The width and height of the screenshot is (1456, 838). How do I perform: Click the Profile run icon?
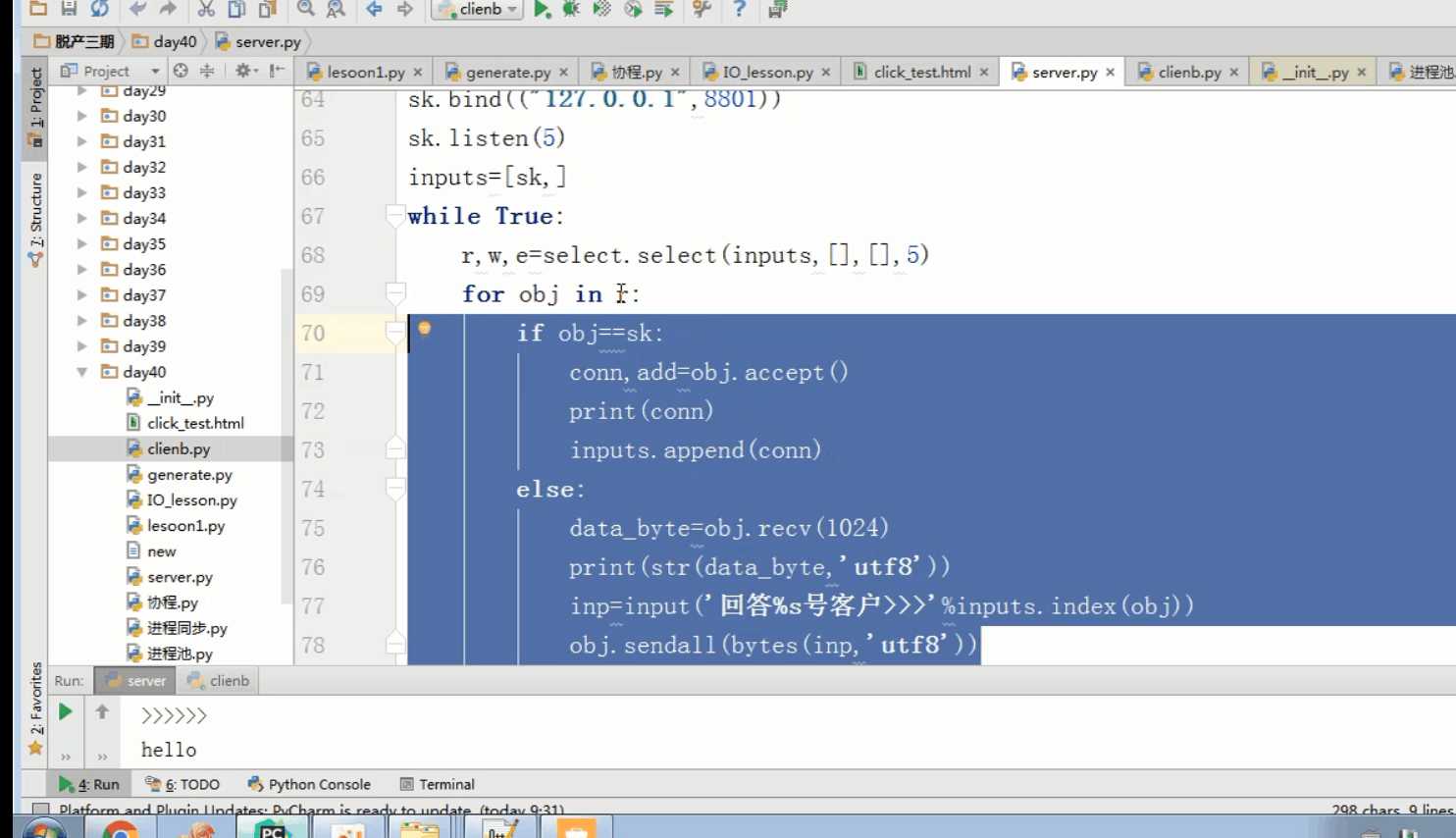633,9
